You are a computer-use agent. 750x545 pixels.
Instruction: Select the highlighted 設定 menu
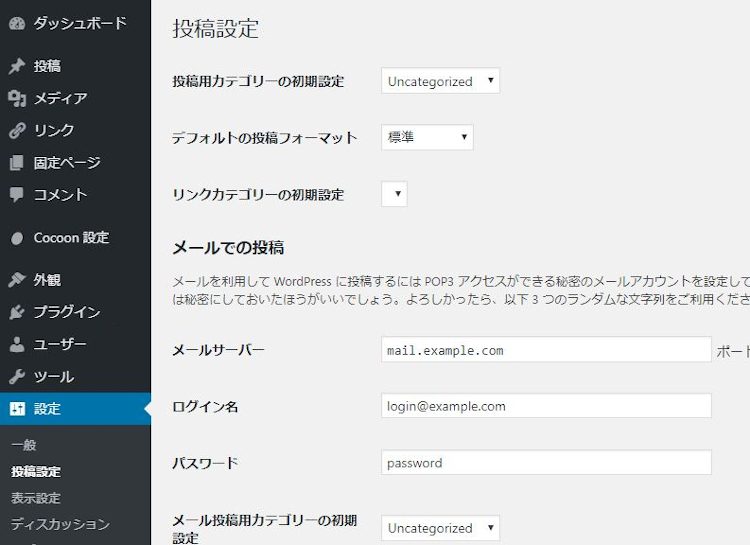[x=75, y=409]
